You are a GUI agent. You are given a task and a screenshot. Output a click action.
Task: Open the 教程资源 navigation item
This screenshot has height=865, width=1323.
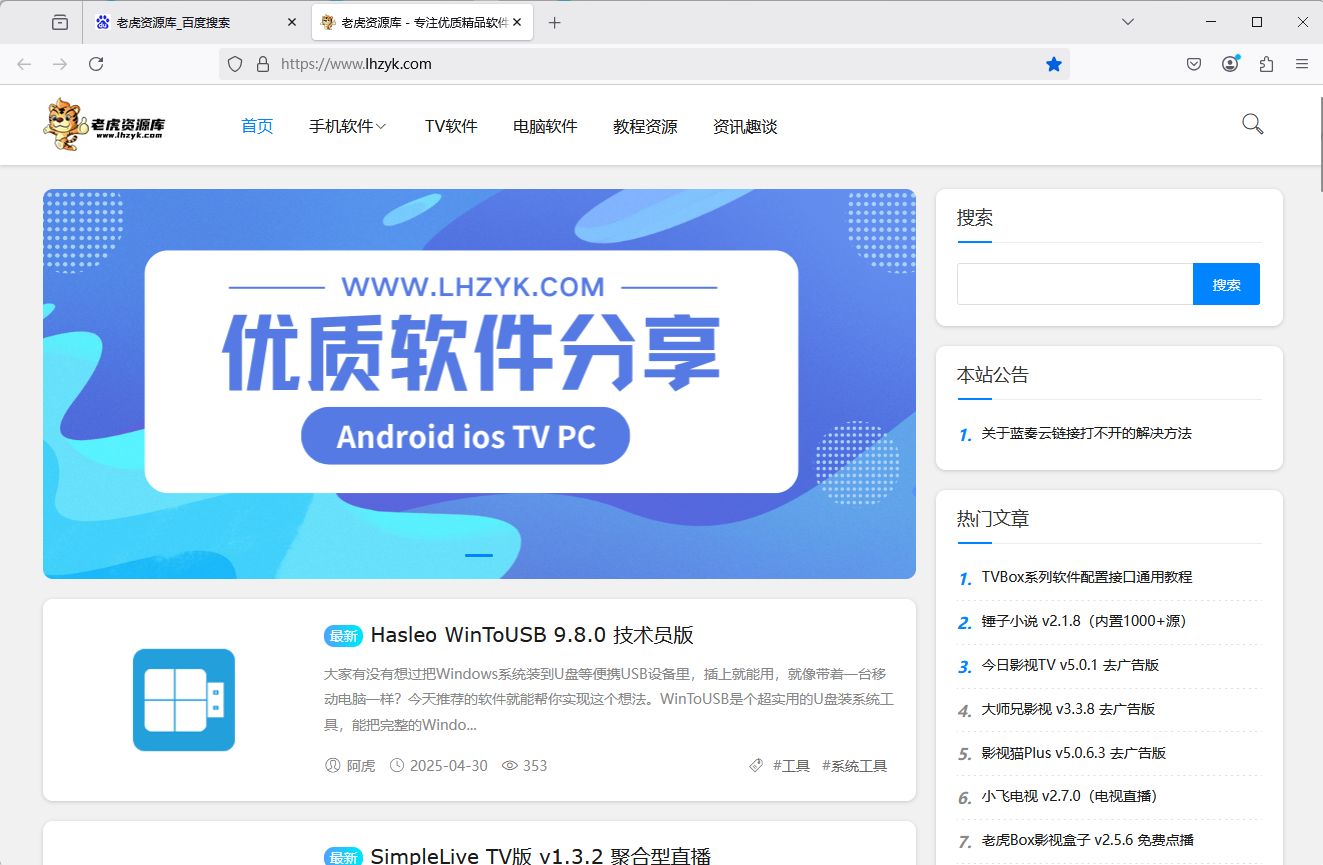(645, 126)
